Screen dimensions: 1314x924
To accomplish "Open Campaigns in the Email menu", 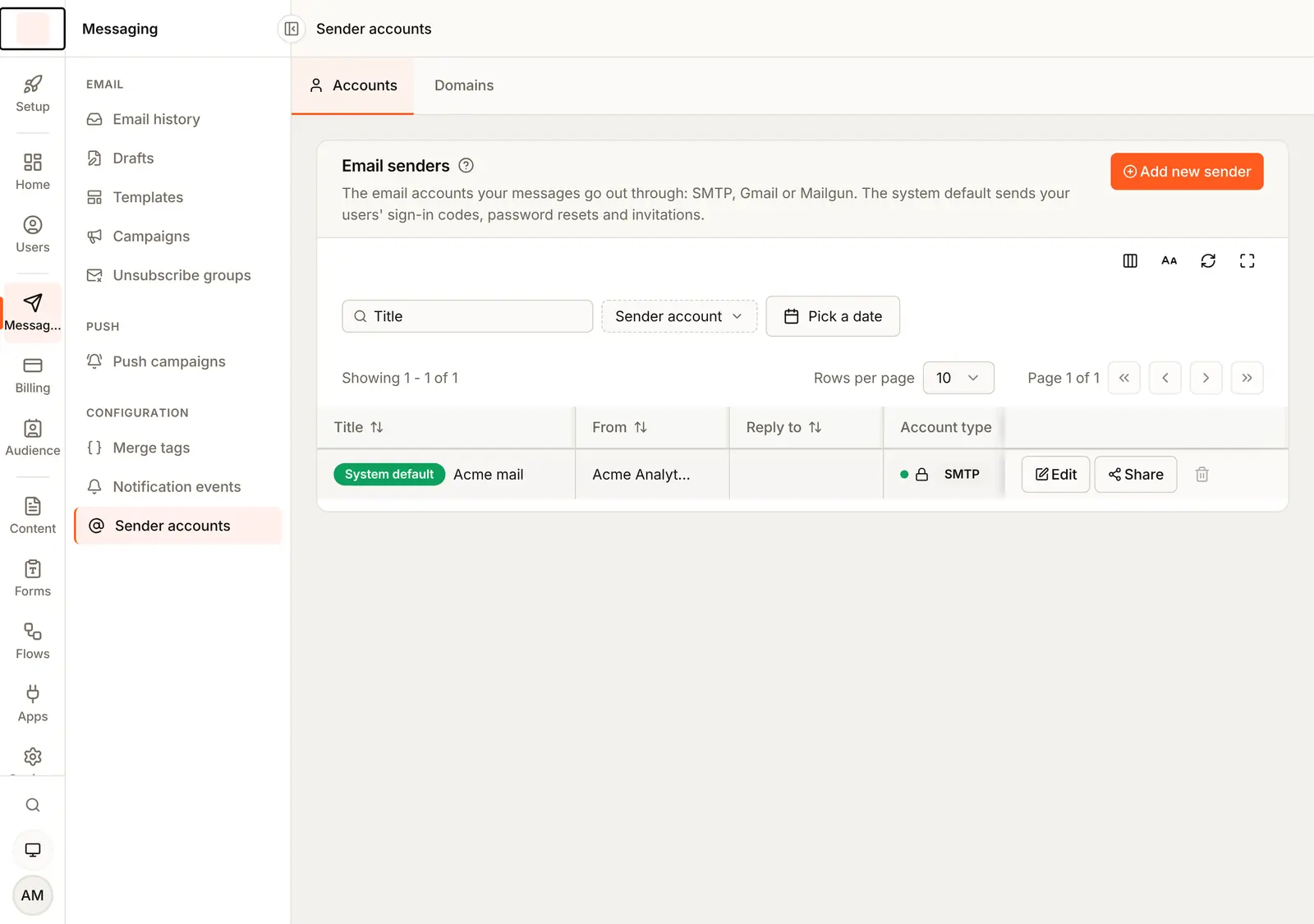I will click(178, 237).
